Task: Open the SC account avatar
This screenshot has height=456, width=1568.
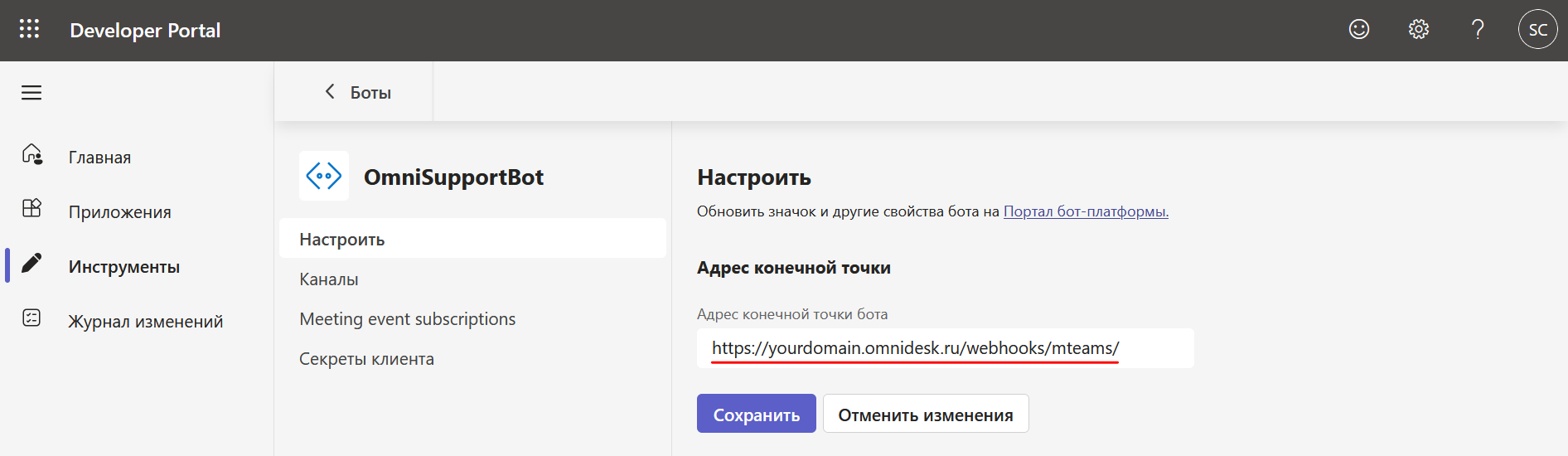Action: click(x=1537, y=29)
